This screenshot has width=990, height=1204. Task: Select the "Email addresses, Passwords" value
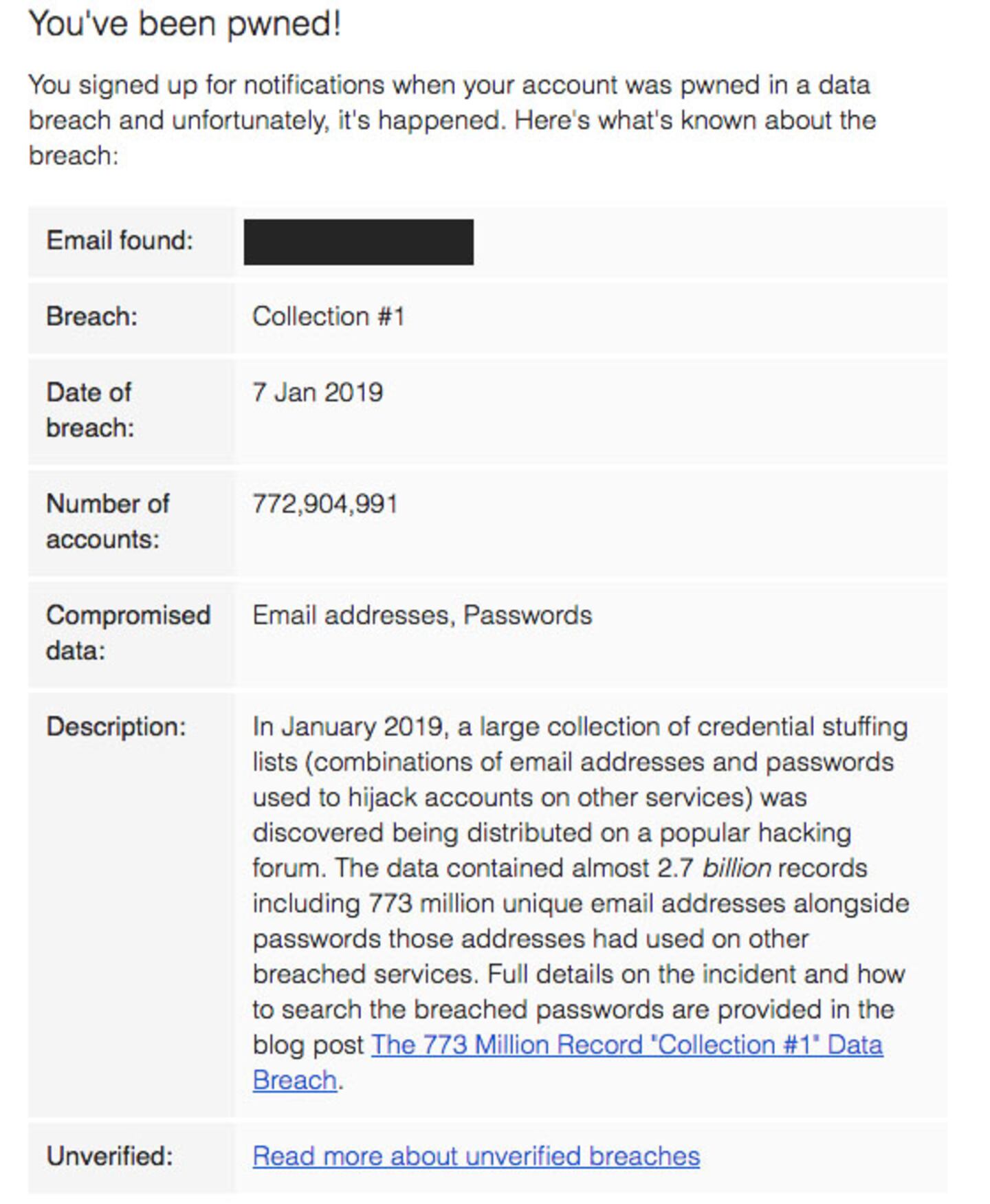click(x=422, y=615)
